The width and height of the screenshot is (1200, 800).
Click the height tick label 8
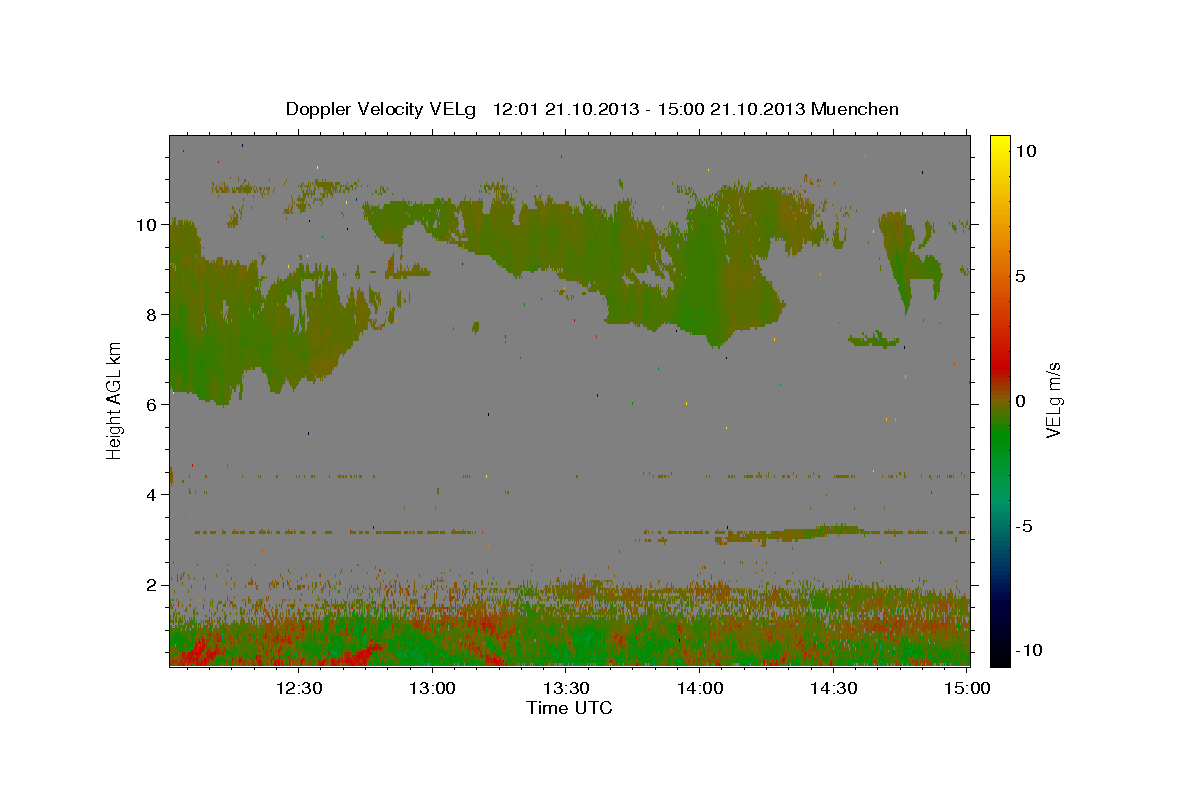pos(152,315)
